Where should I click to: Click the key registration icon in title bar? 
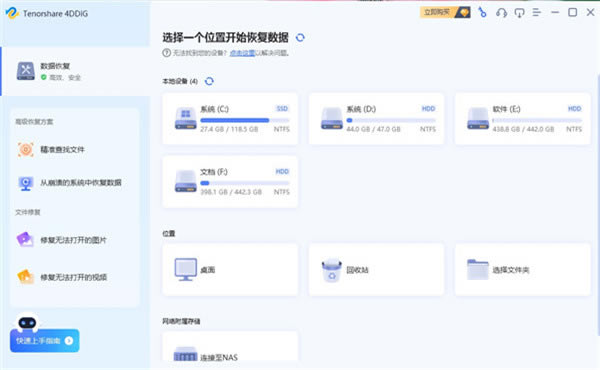[x=483, y=13]
